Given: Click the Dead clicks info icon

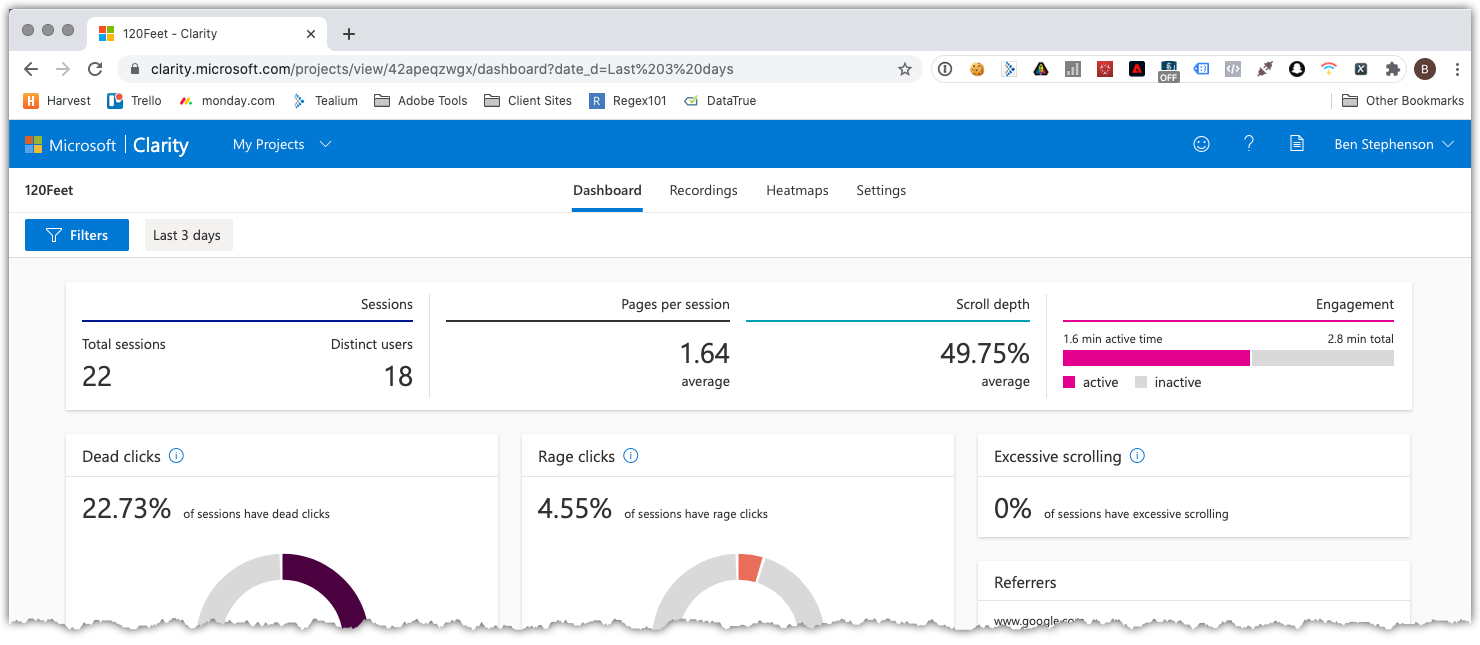Looking at the screenshot, I should 176,456.
